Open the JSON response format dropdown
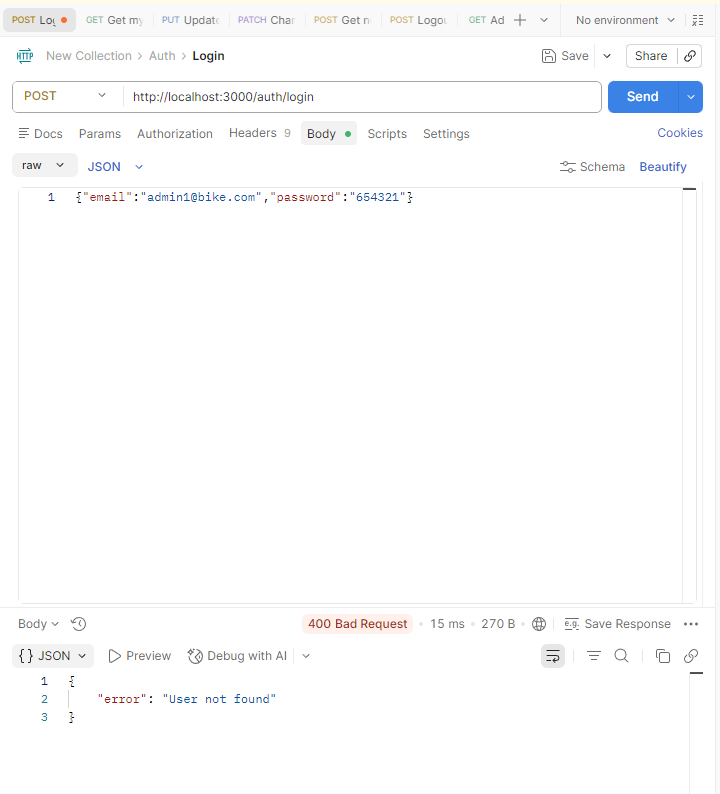The width and height of the screenshot is (720, 794). pyautogui.click(x=54, y=656)
